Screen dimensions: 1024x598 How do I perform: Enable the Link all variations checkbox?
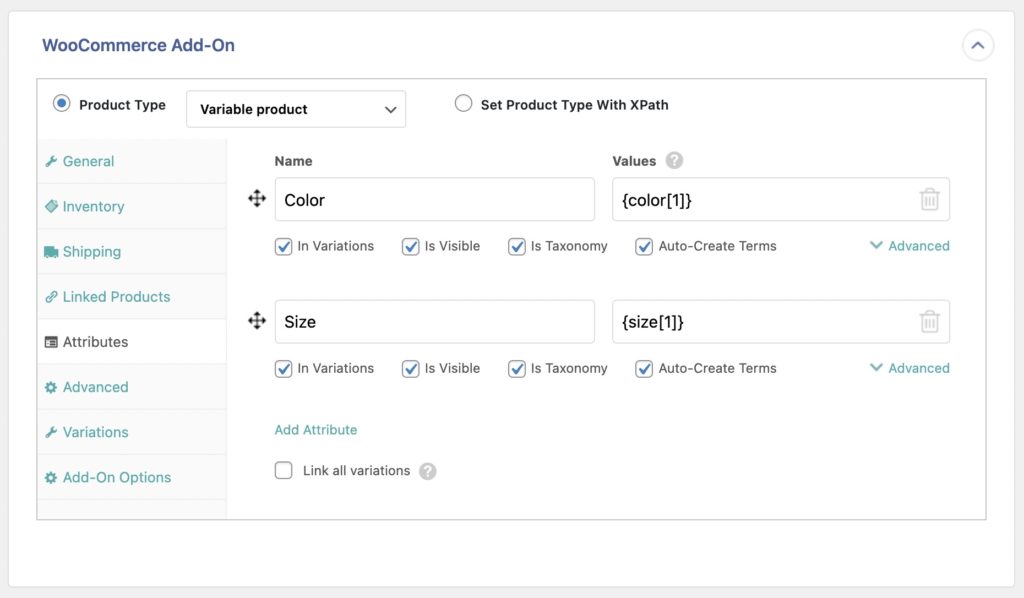[283, 470]
